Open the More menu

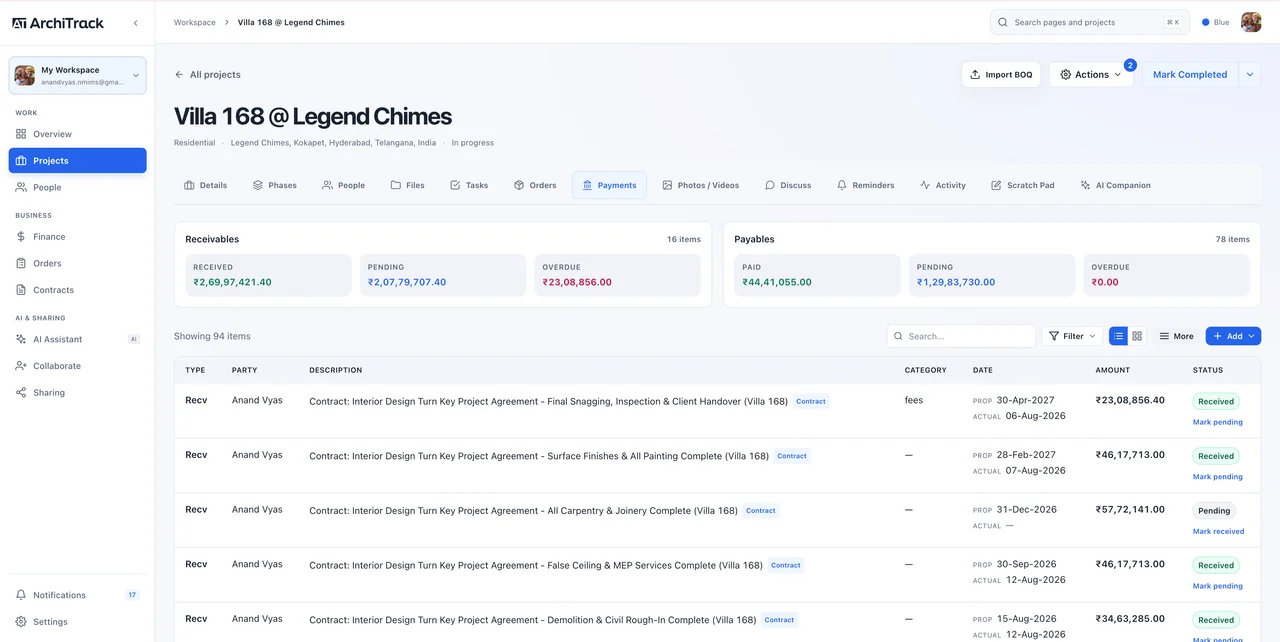1176,336
